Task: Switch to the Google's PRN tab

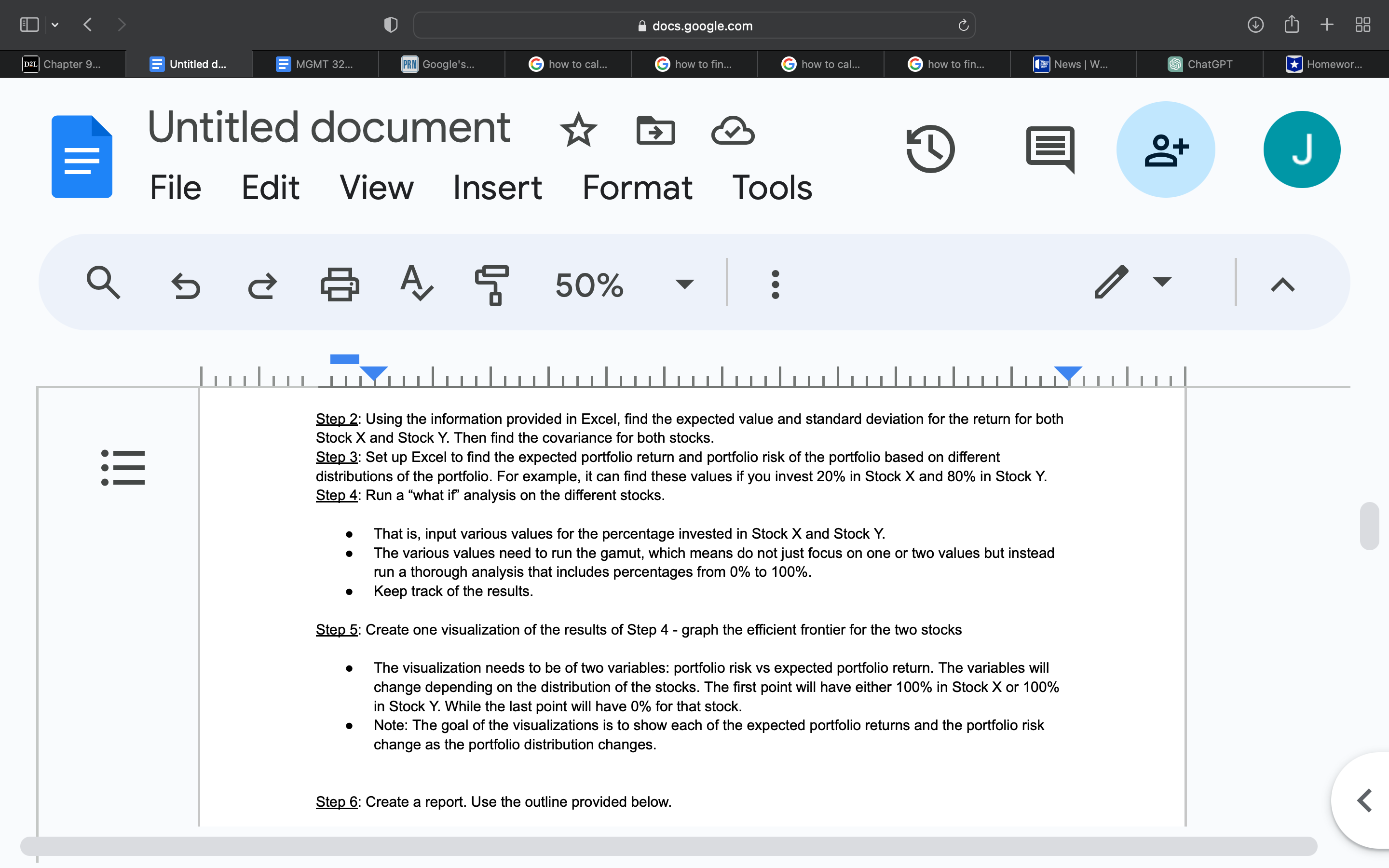Action: [x=441, y=64]
